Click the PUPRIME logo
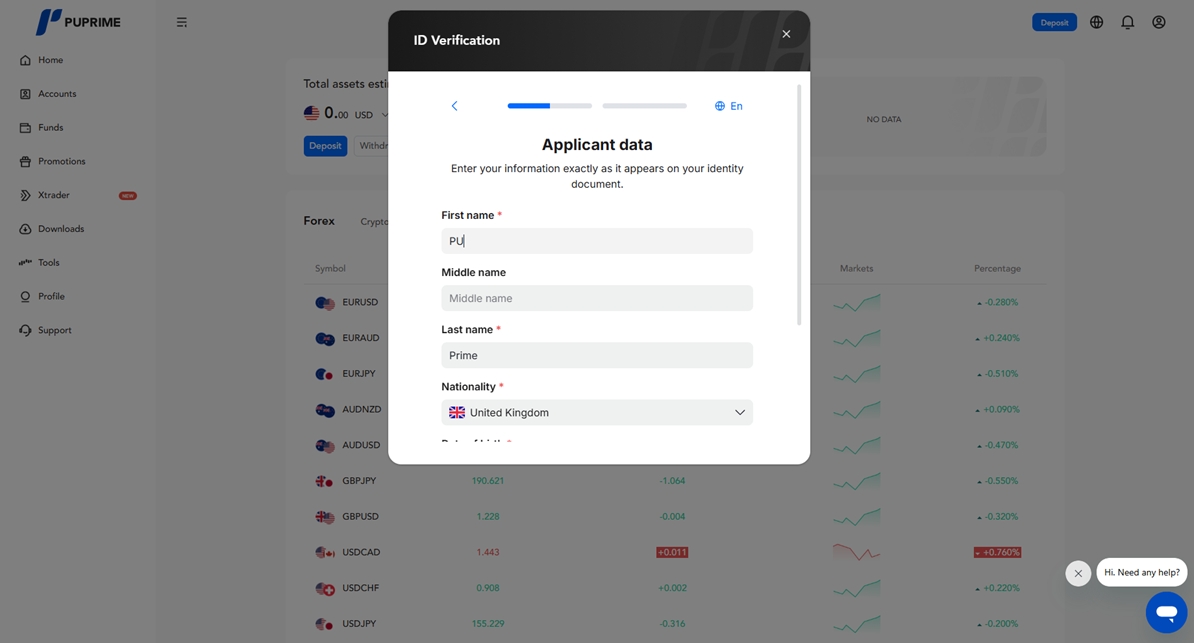 (78, 22)
